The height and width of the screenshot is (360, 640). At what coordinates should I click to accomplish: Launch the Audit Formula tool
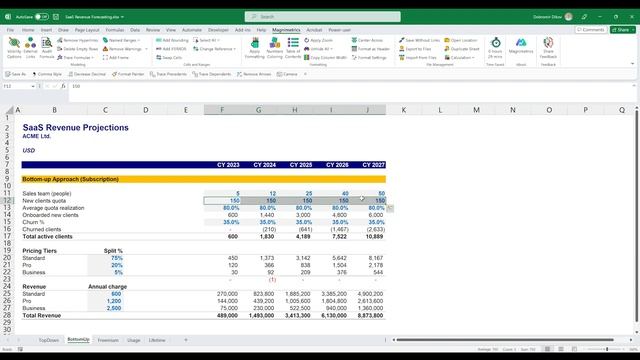tap(47, 48)
